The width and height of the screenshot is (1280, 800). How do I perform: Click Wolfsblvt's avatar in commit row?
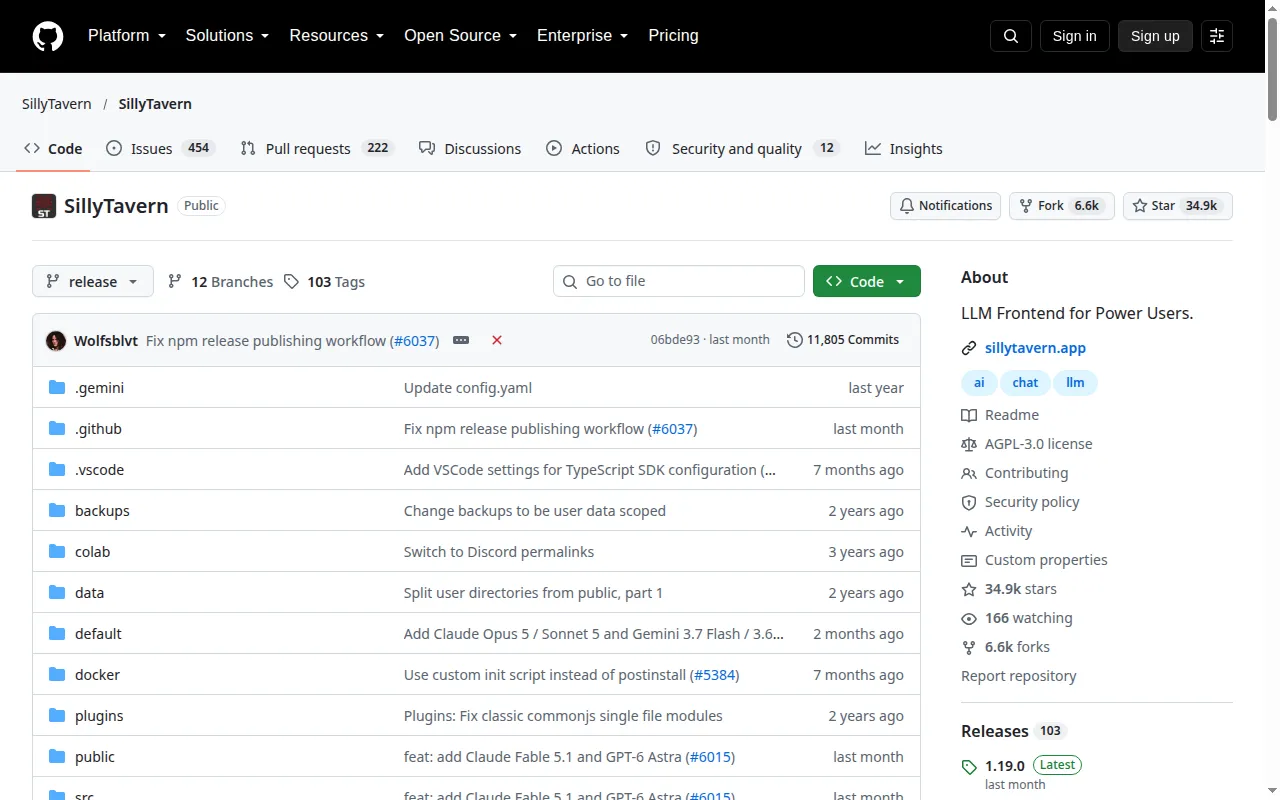pos(56,340)
